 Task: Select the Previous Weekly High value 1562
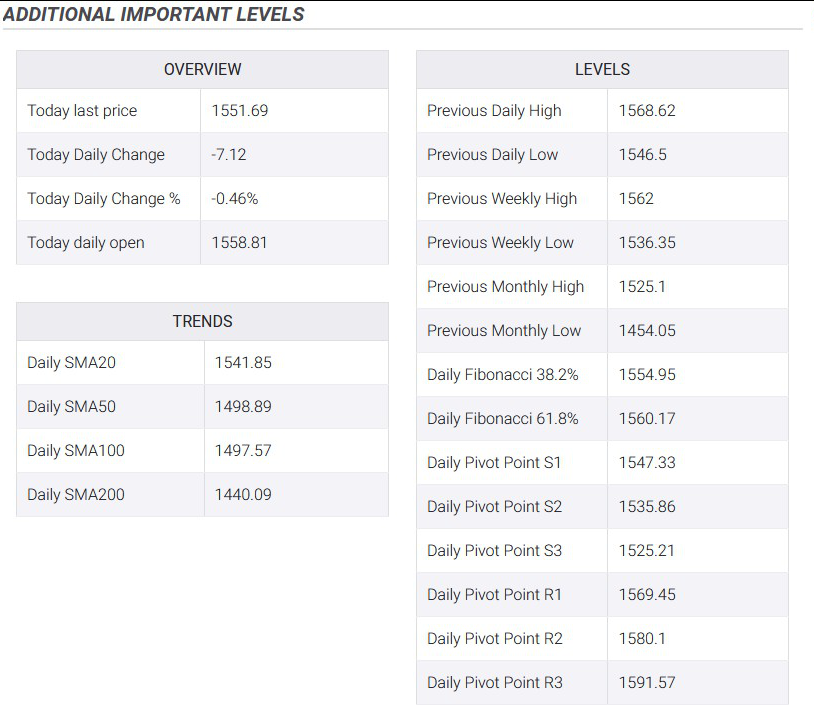tap(636, 199)
